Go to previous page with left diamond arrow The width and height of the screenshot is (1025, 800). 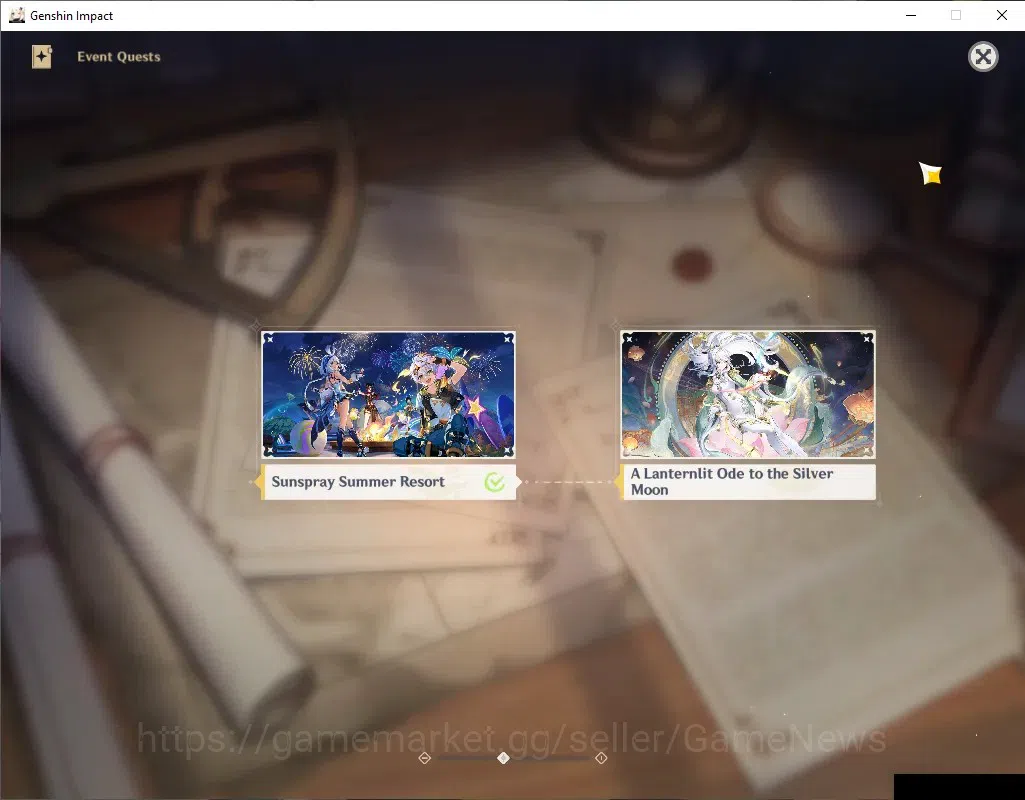(x=425, y=758)
